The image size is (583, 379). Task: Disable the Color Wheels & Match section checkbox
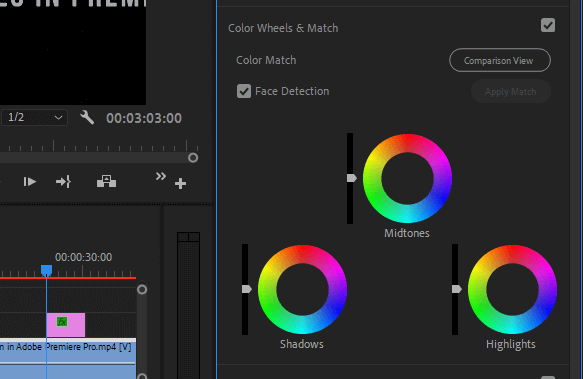(x=548, y=25)
